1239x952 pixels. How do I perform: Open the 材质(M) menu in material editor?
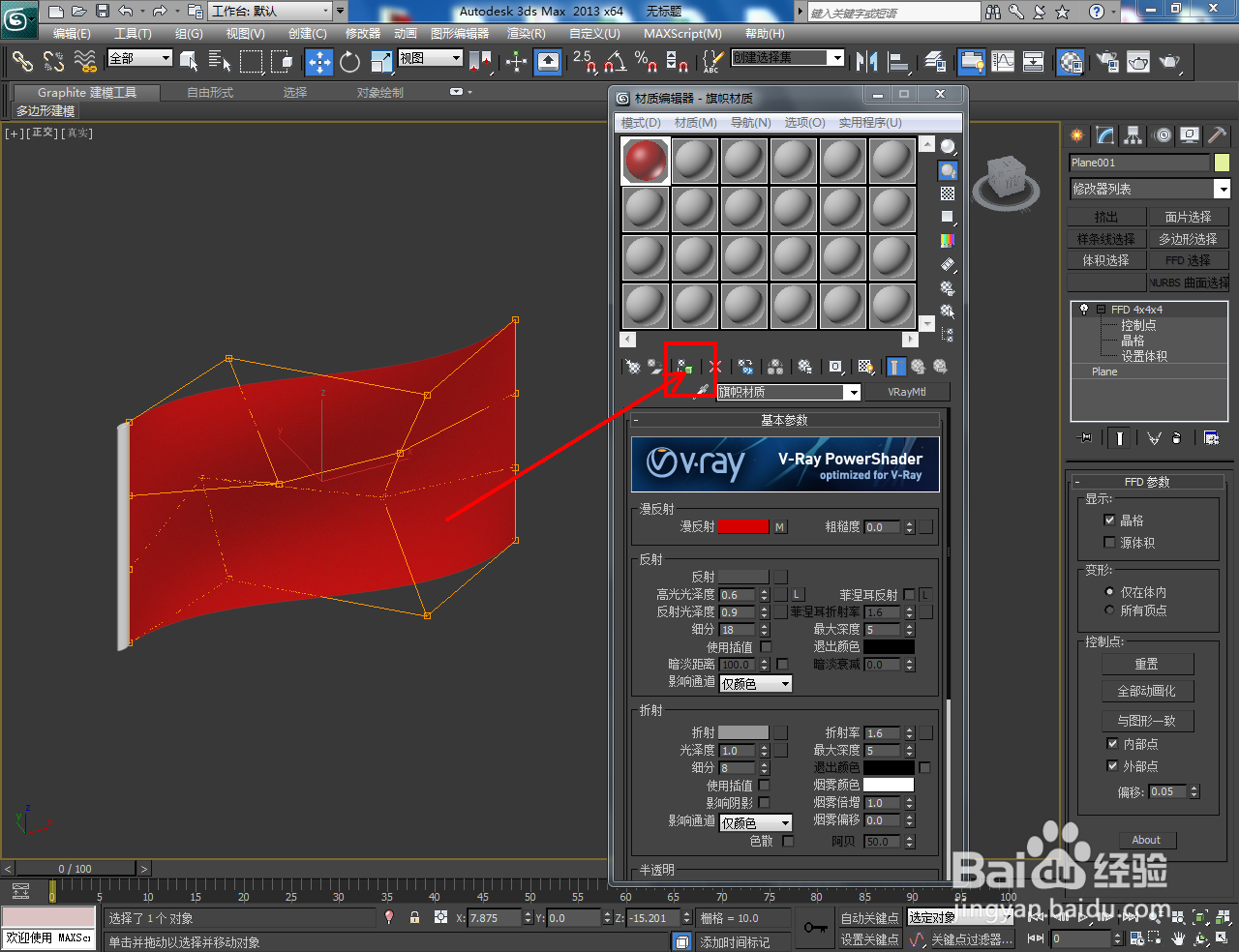(x=695, y=123)
